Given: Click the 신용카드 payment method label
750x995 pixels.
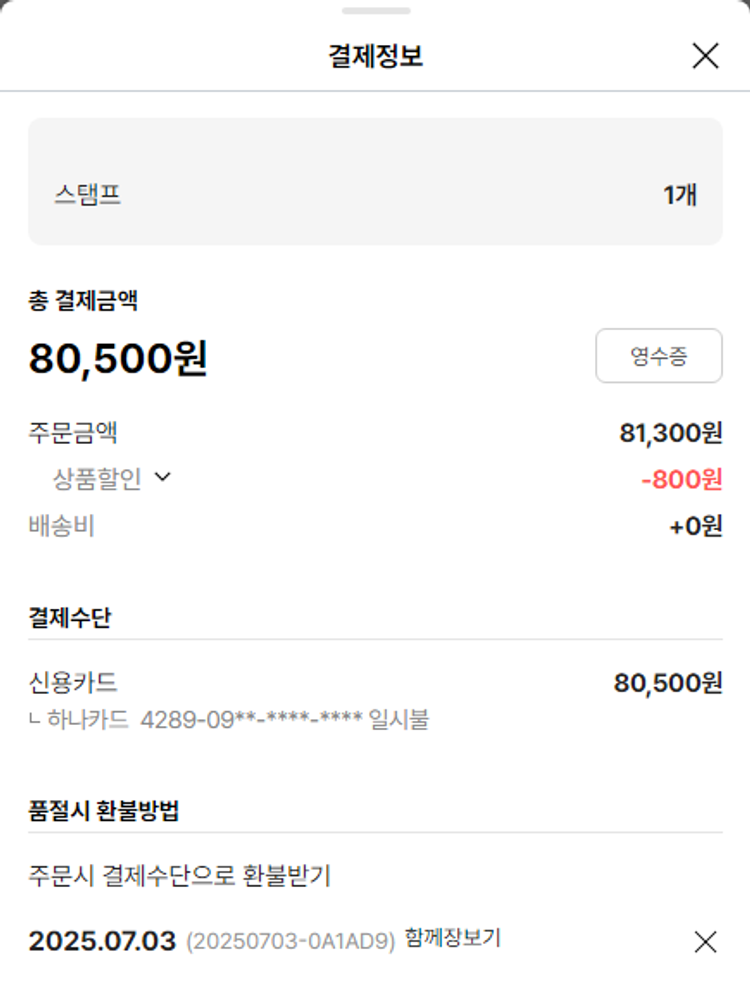Looking at the screenshot, I should click(x=73, y=683).
